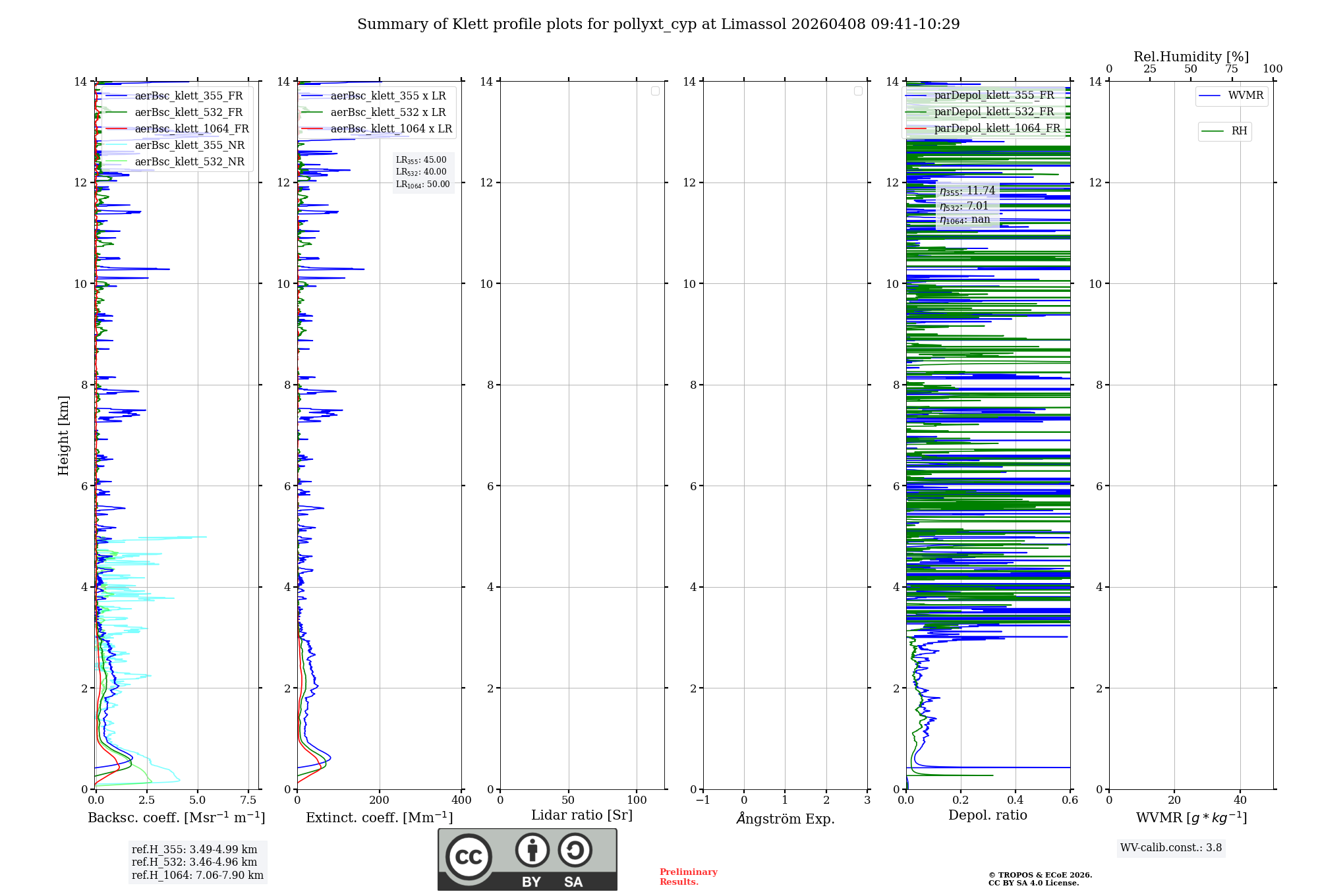Screen dimensions: 1318x896
Task: Click the empty legend box in Ångström panel
Action: (x=858, y=91)
